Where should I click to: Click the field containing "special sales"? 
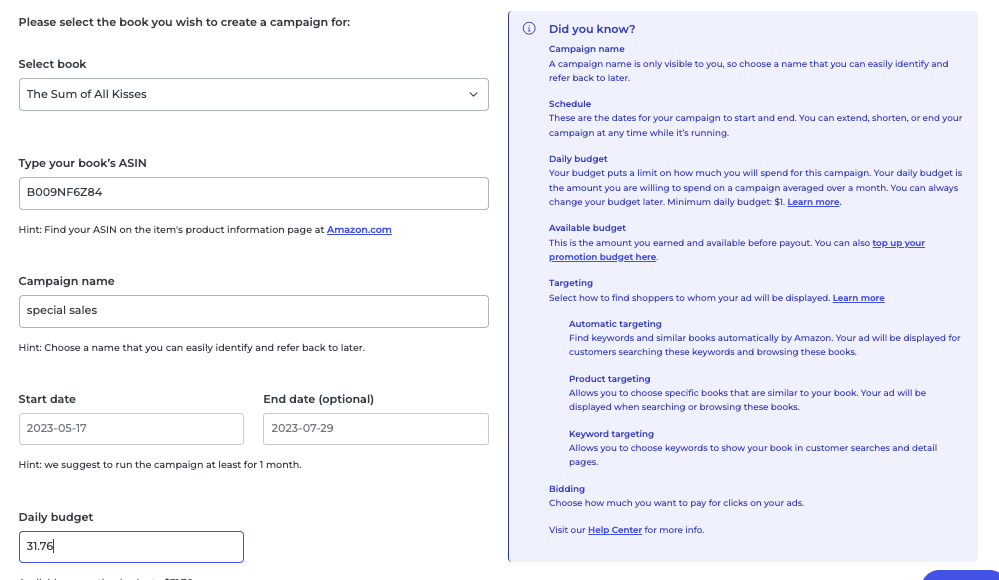[254, 311]
